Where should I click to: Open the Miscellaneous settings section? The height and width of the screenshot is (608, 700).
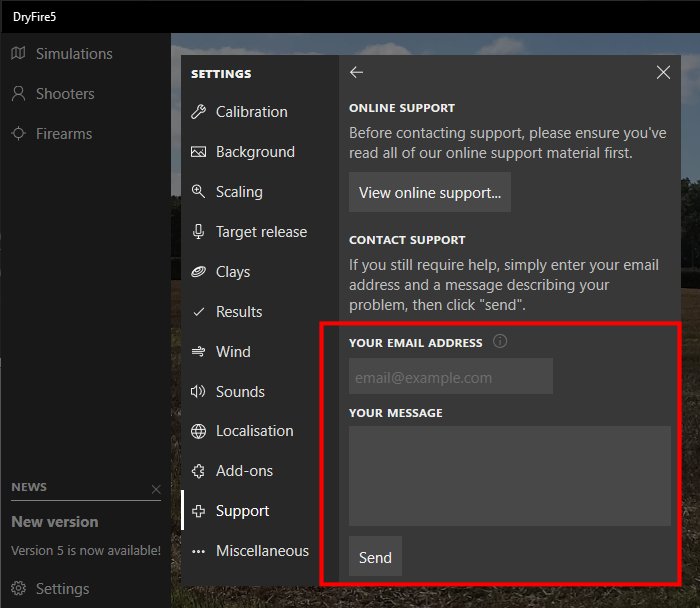(x=262, y=551)
